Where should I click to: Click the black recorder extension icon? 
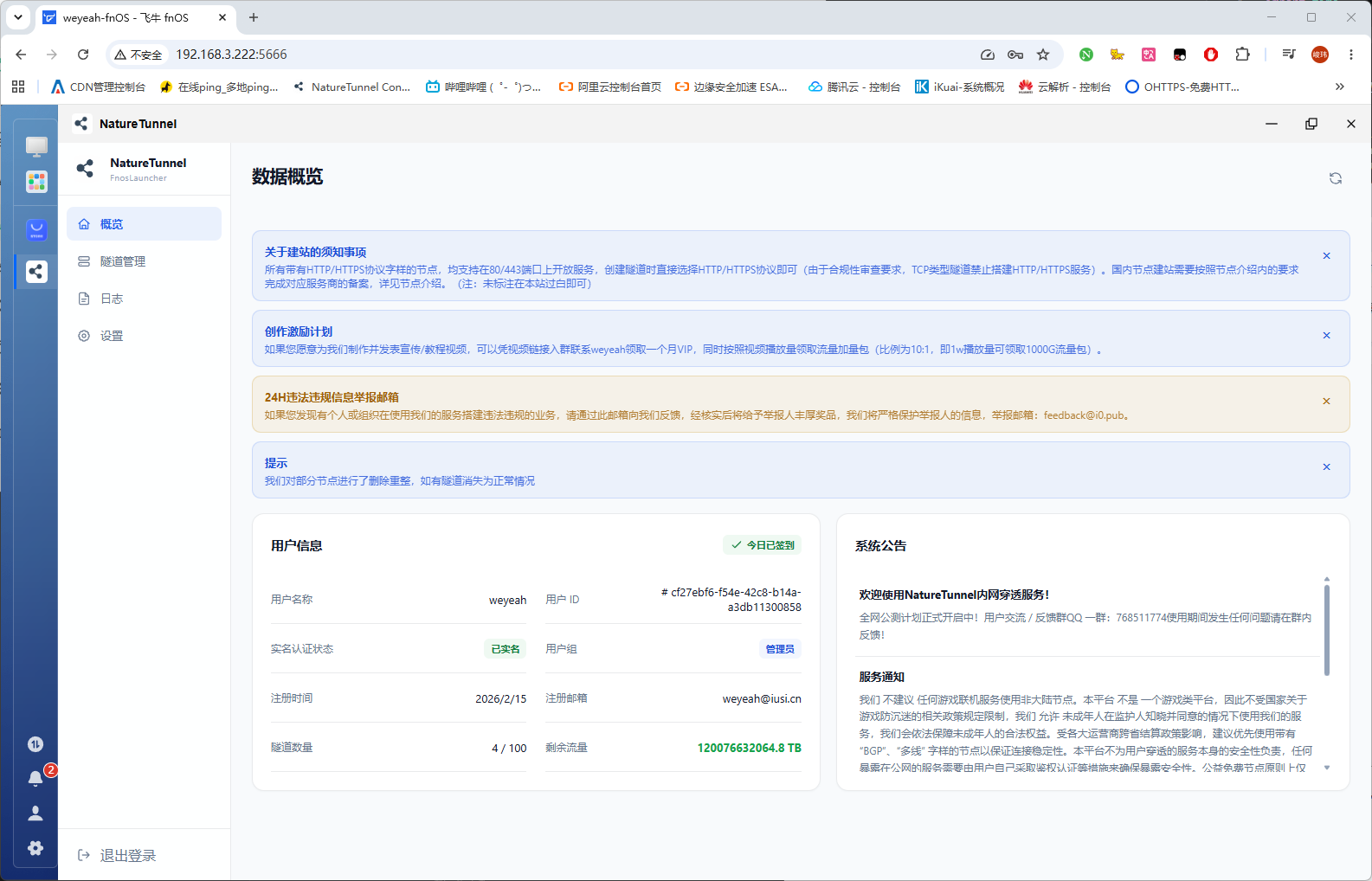(x=1180, y=55)
